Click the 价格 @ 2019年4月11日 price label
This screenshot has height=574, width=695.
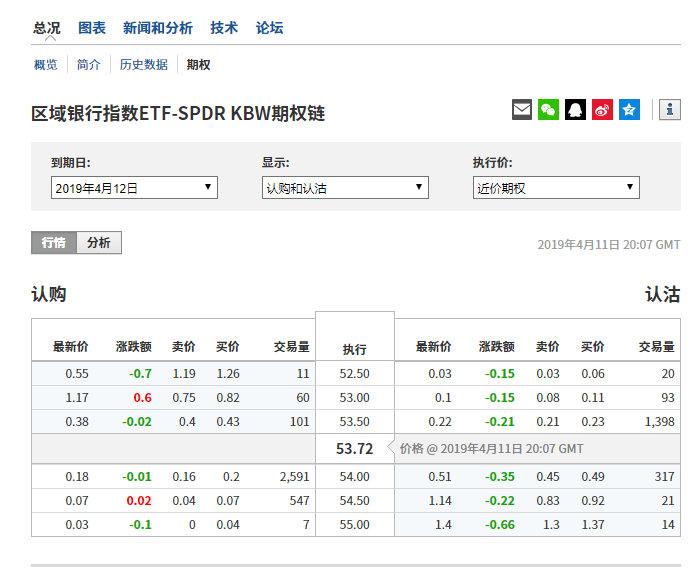pyautogui.click(x=491, y=449)
